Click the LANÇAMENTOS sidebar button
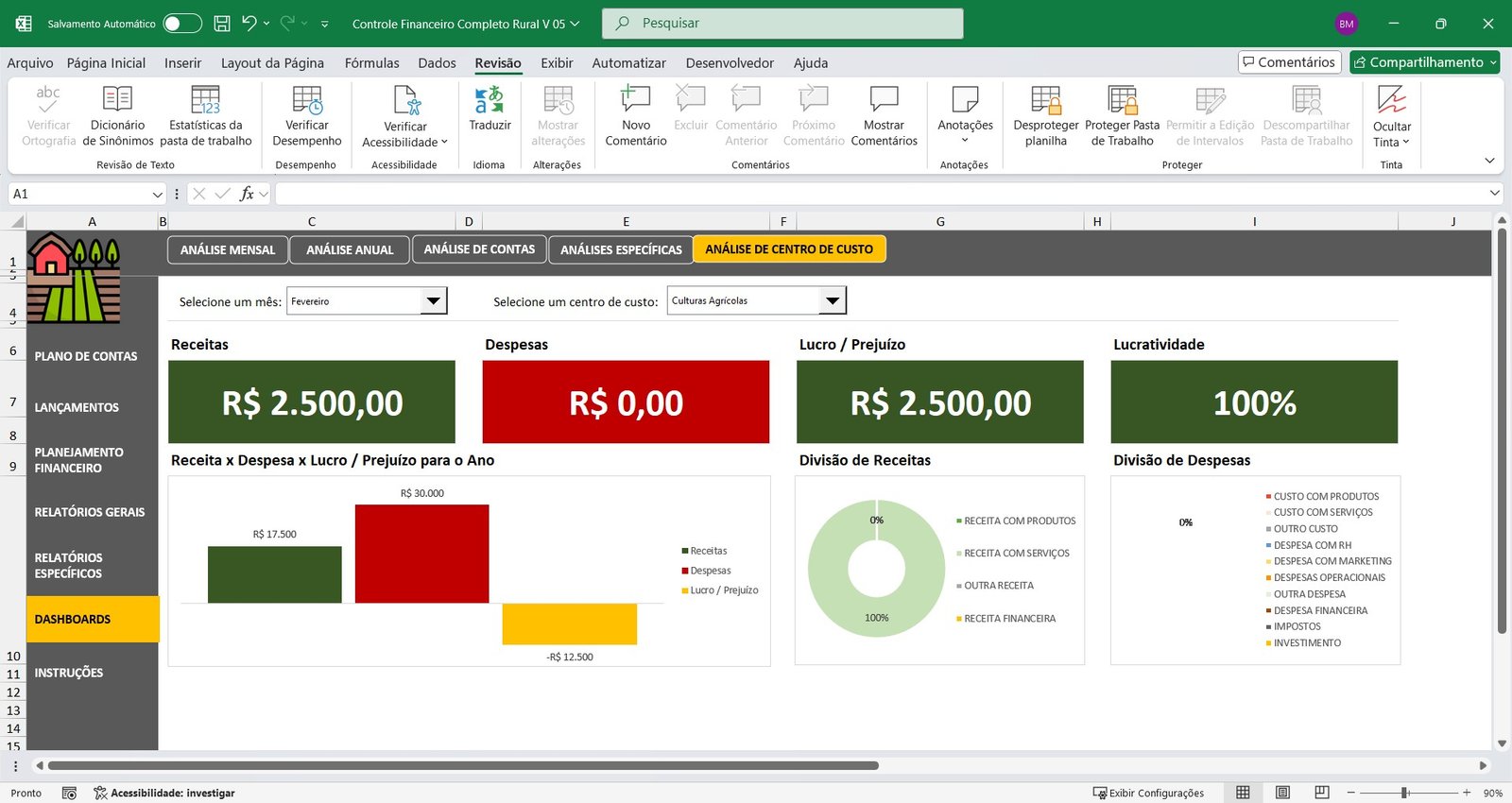 (77, 407)
